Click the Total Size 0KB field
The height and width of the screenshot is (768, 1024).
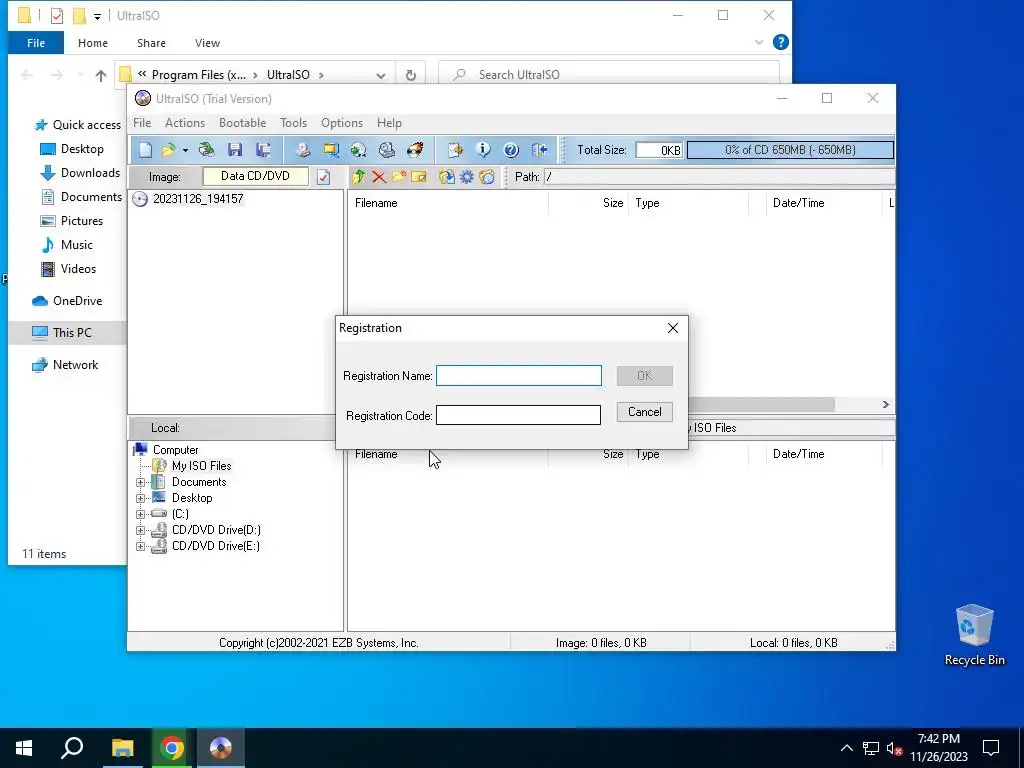tap(659, 150)
